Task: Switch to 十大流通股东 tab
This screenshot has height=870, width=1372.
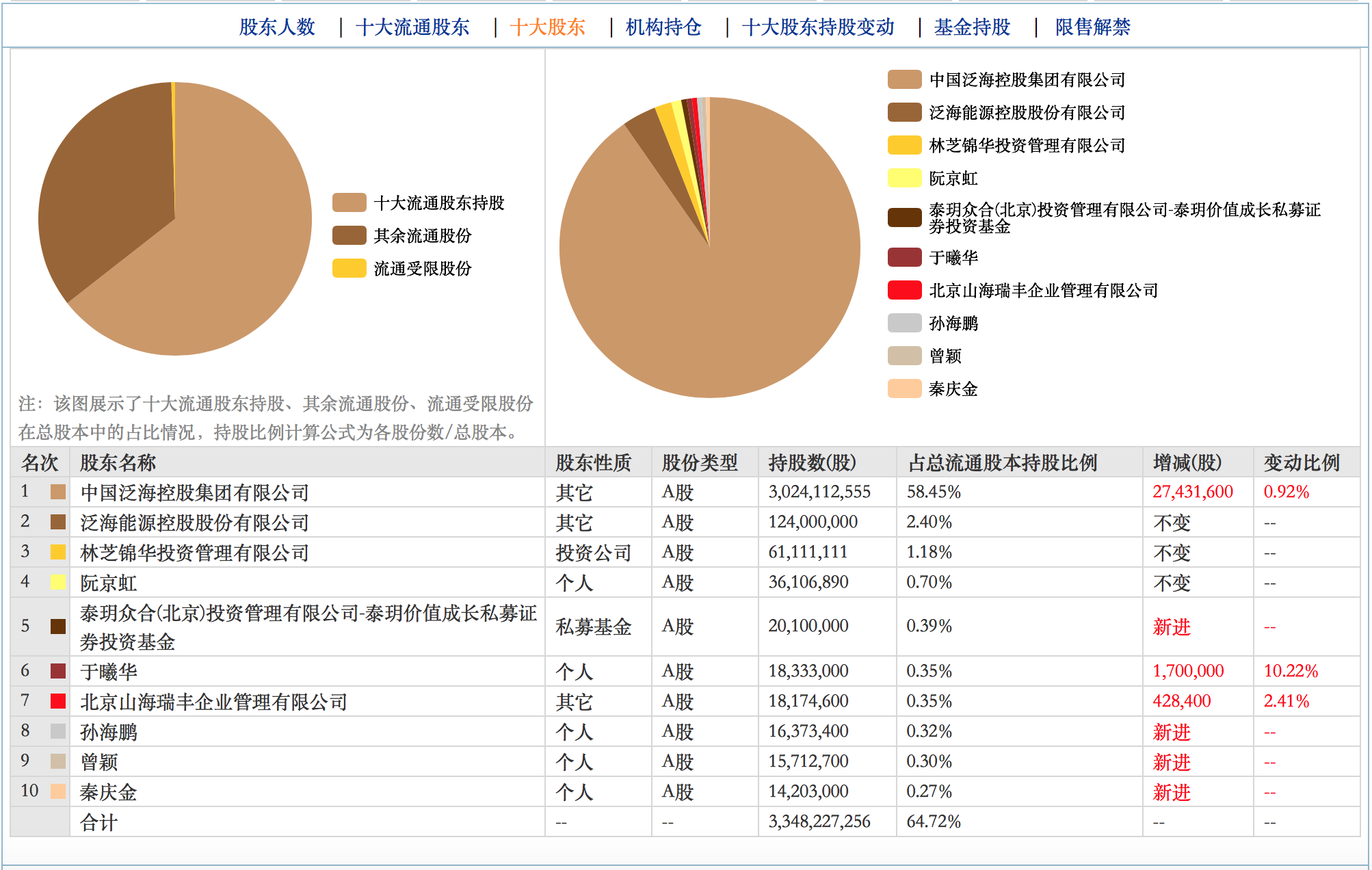Action: [412, 27]
